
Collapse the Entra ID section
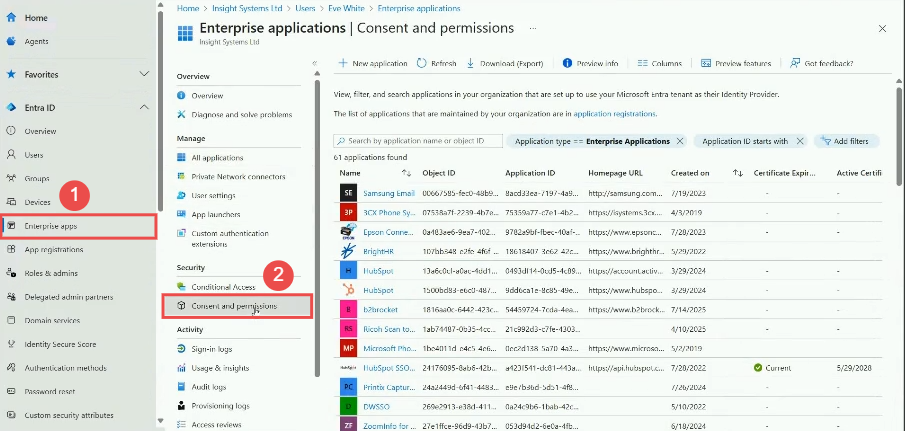(144, 107)
